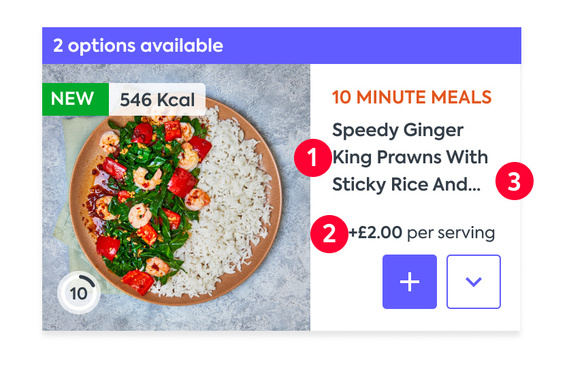Add the Speedy Ginger King Prawns recipe with the plus button

pyautogui.click(x=409, y=282)
